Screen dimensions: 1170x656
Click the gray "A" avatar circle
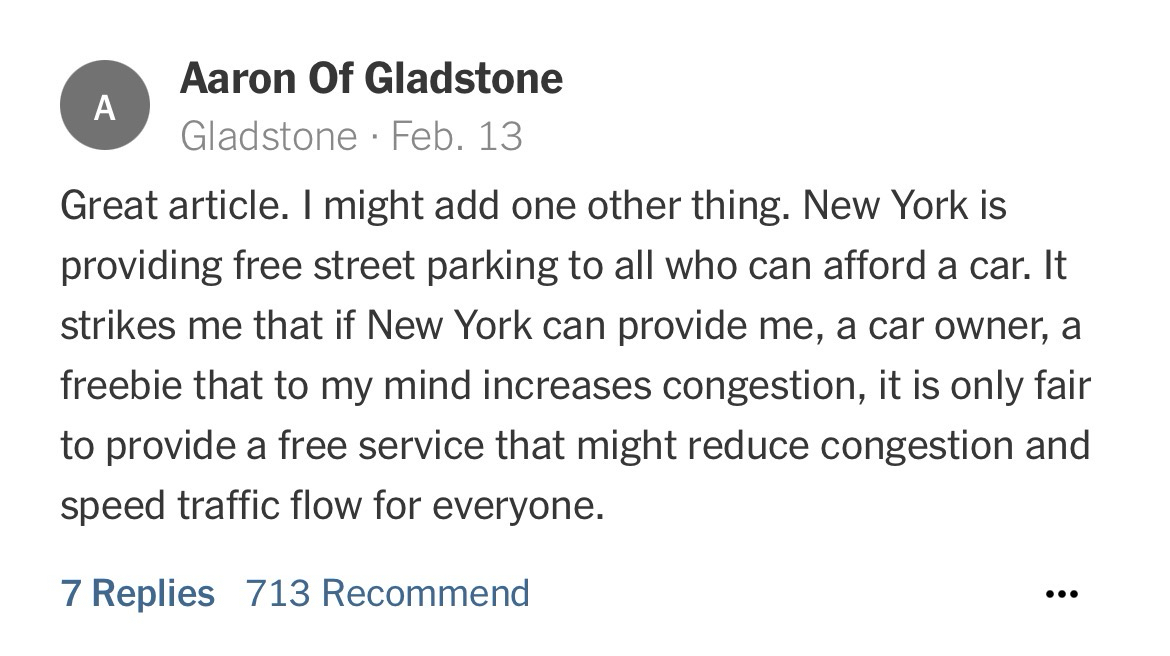pyautogui.click(x=105, y=106)
